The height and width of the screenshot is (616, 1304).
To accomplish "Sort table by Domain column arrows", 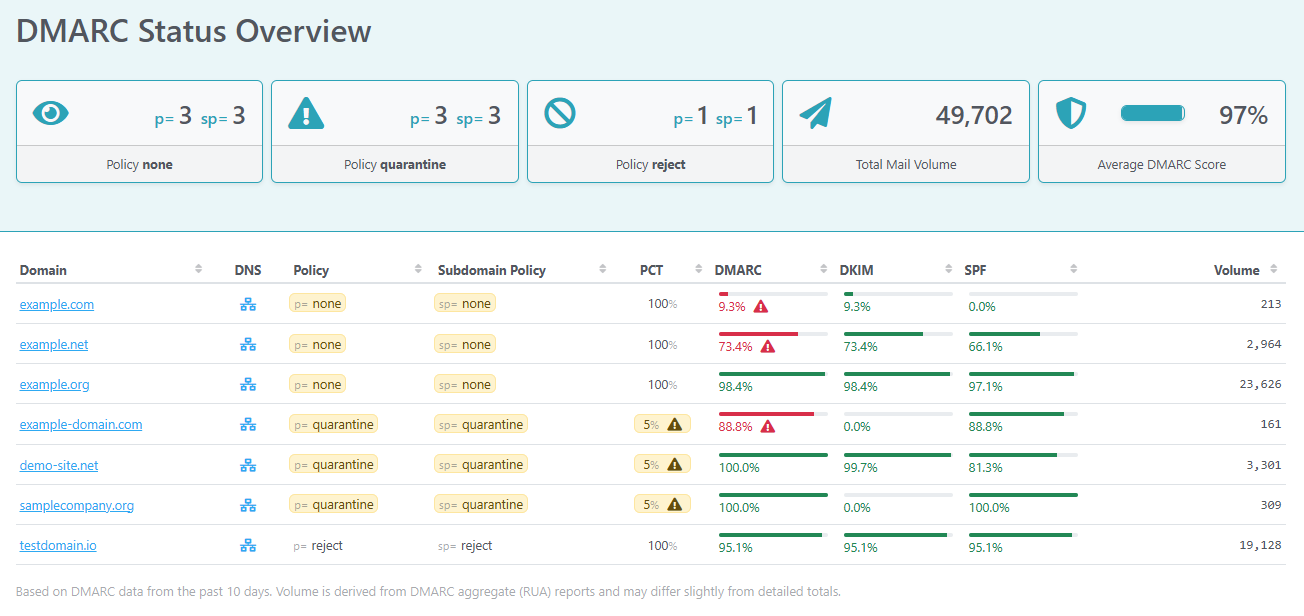I will (198, 269).
